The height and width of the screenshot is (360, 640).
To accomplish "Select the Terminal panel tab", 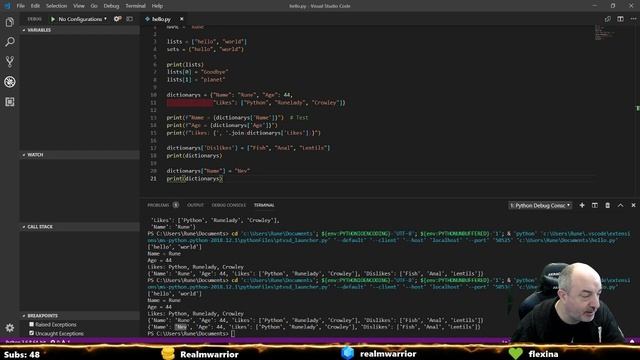I will pos(264,205).
